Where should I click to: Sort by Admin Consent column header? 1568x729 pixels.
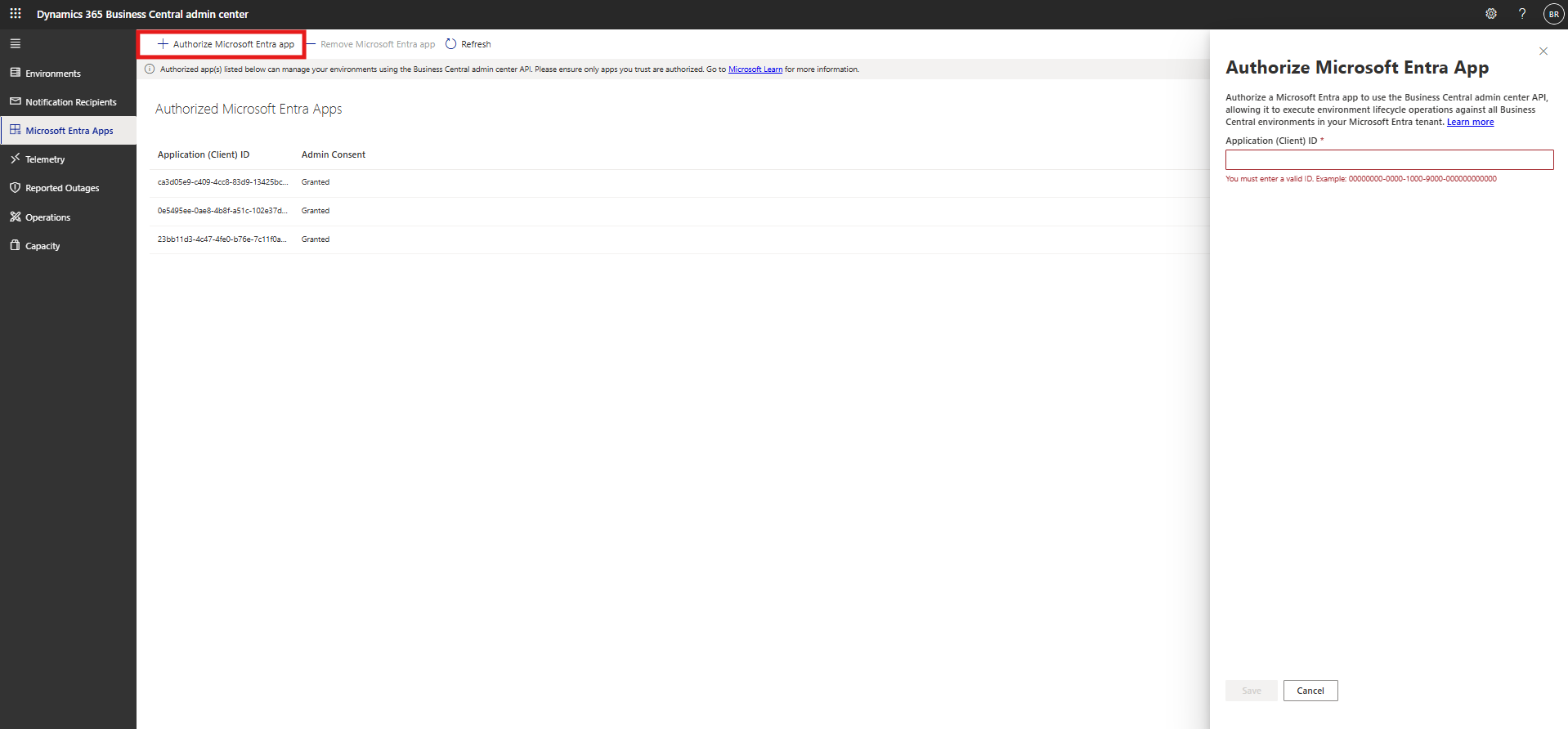(334, 154)
